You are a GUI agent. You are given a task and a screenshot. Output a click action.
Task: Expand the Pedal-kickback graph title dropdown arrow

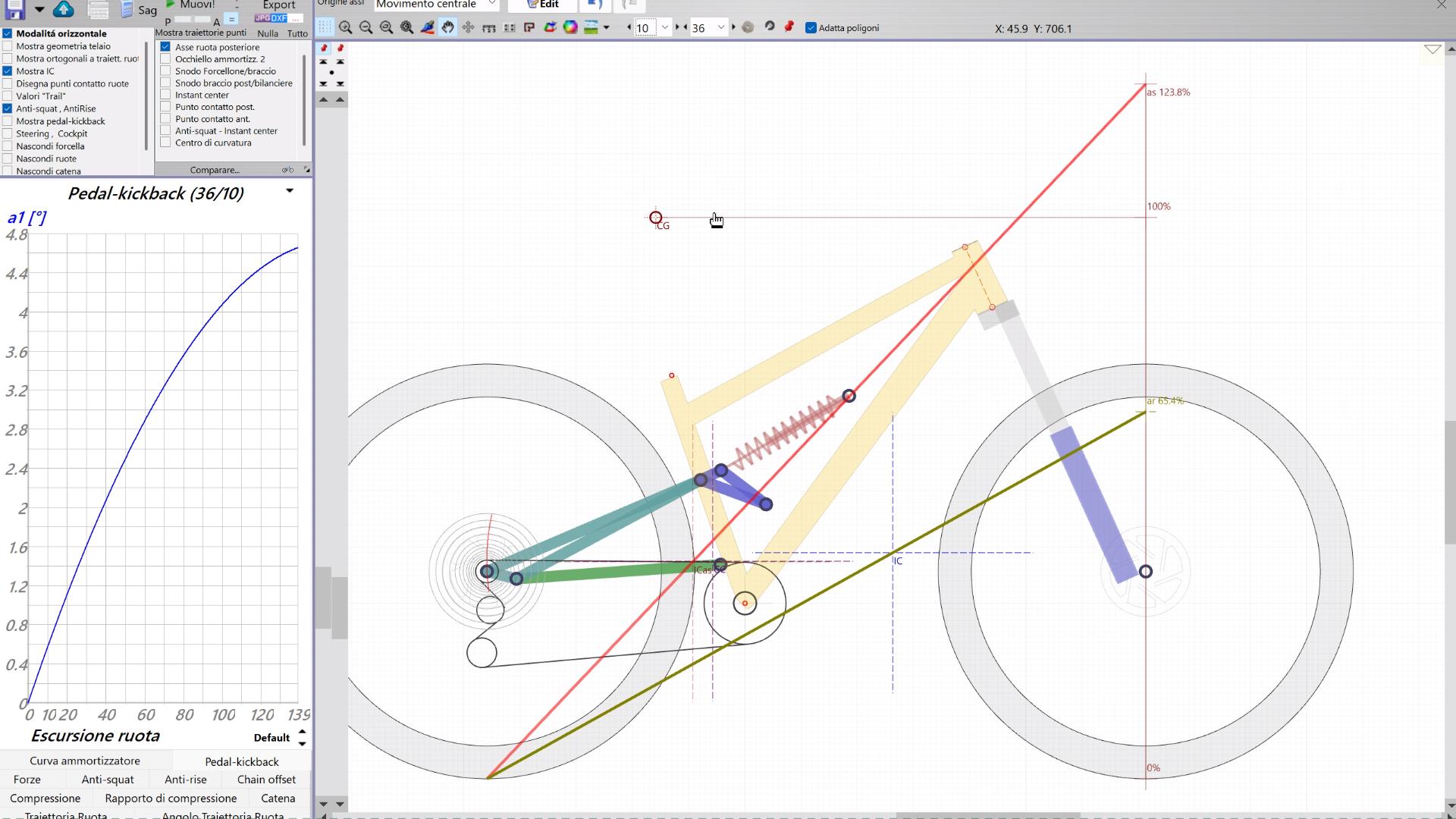290,191
